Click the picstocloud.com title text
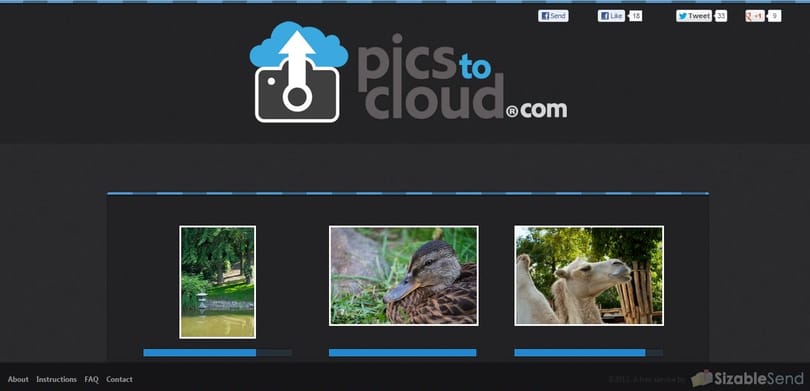Viewport: 810px width, 391px height. pos(462,77)
